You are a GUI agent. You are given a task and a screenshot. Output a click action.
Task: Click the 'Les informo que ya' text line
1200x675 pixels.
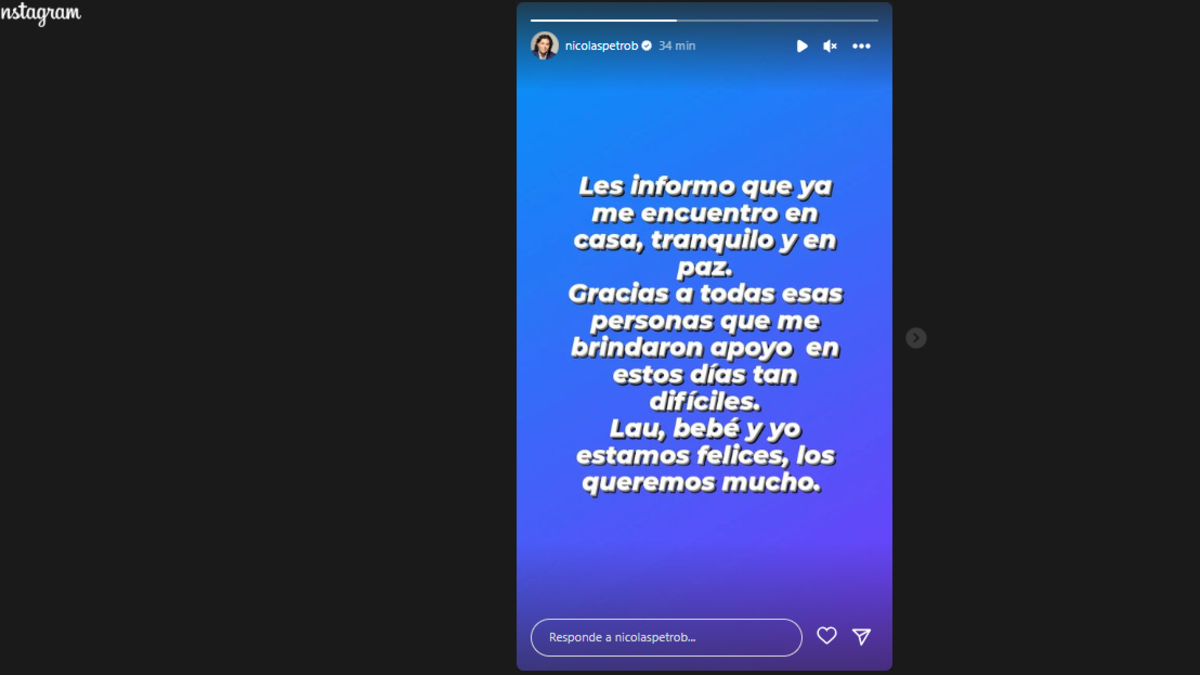705,187
